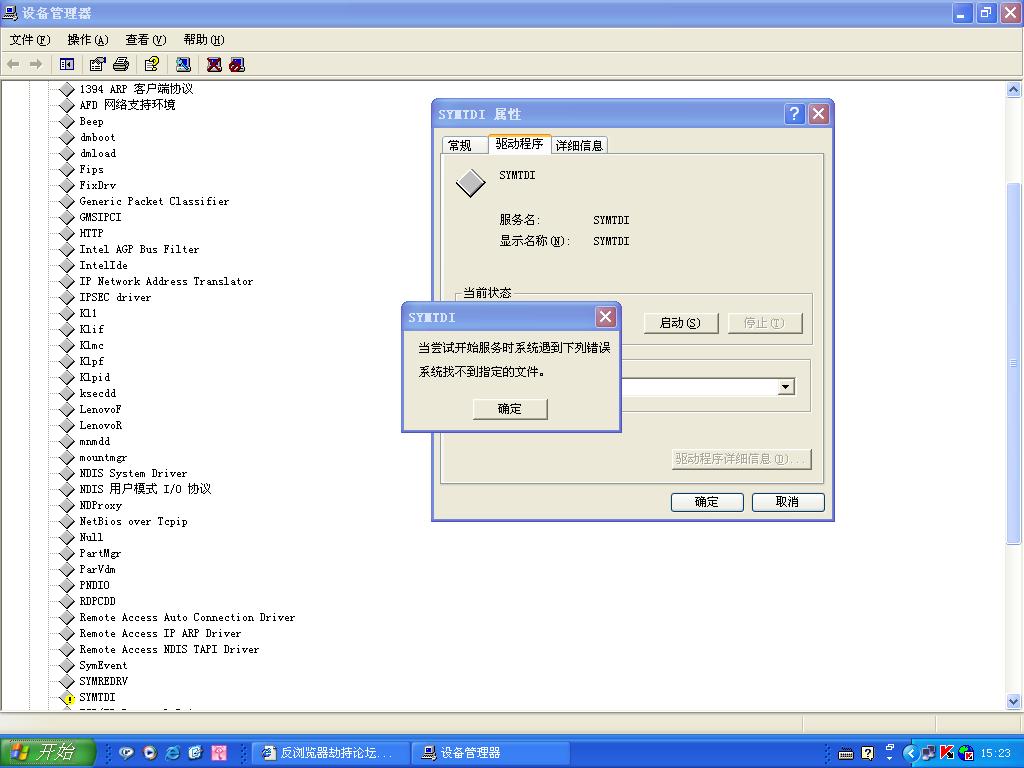The height and width of the screenshot is (768, 1024).
Task: Click the media player quick launch icon
Action: [150, 753]
